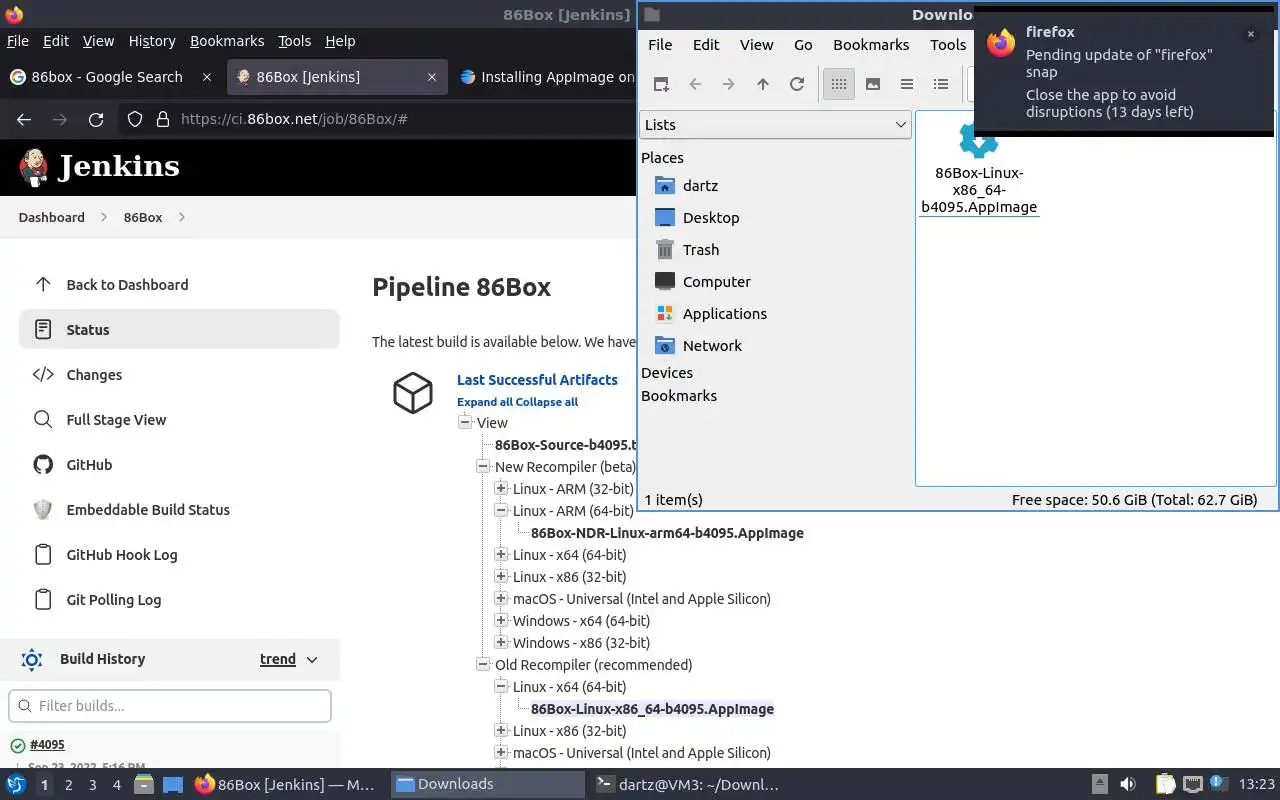Image resolution: width=1280 pixels, height=800 pixels.
Task: Open Bookmarks menu in file manager
Action: tap(871, 45)
